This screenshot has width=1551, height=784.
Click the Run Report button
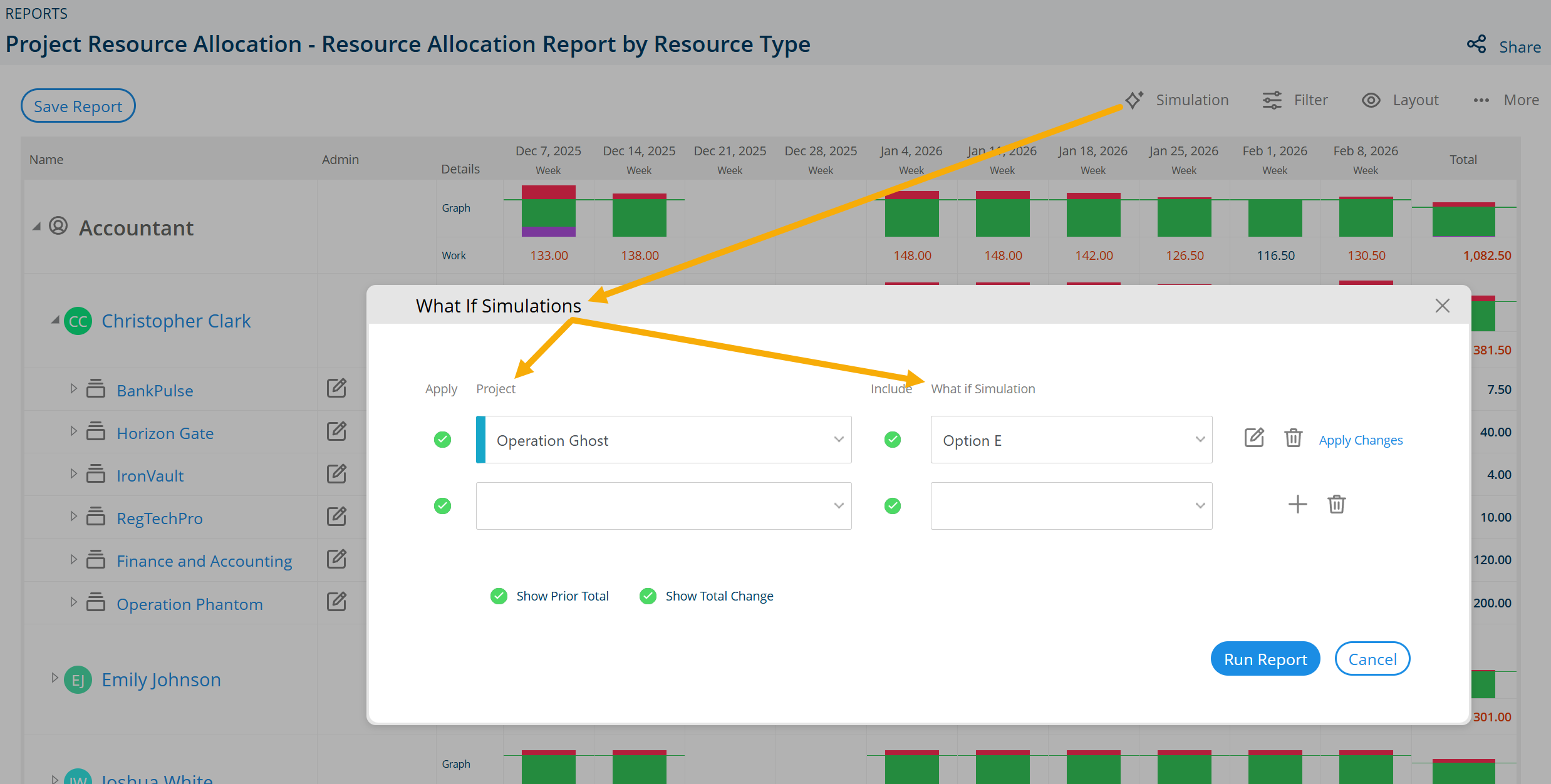coord(1265,659)
